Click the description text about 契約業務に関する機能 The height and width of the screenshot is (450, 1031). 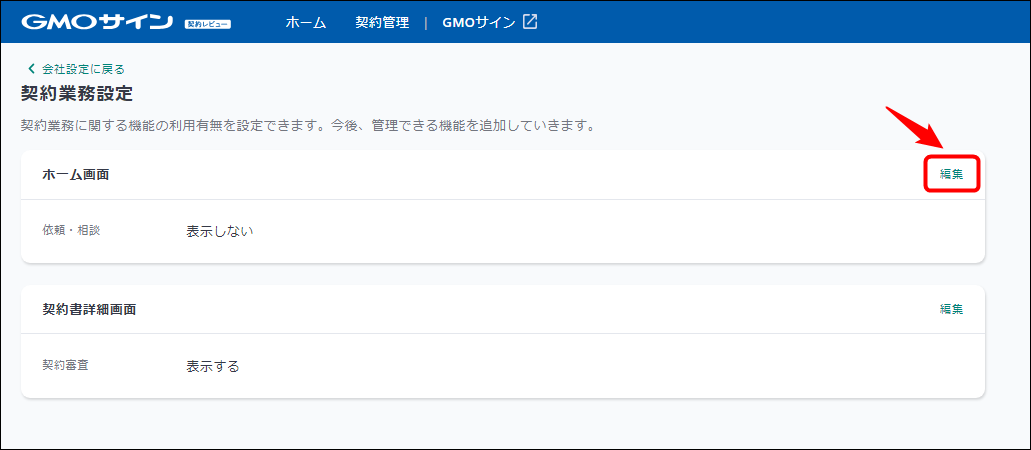(x=308, y=125)
